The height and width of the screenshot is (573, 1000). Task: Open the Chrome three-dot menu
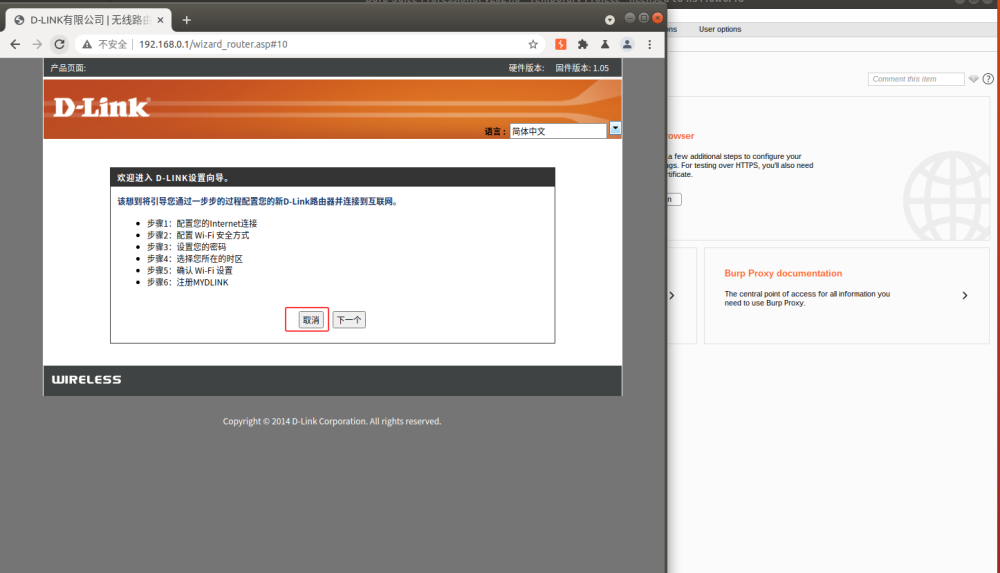point(650,44)
